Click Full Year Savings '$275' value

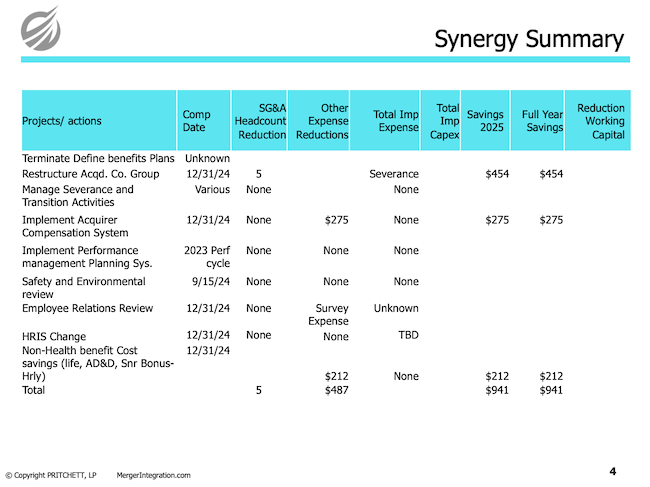click(x=551, y=220)
